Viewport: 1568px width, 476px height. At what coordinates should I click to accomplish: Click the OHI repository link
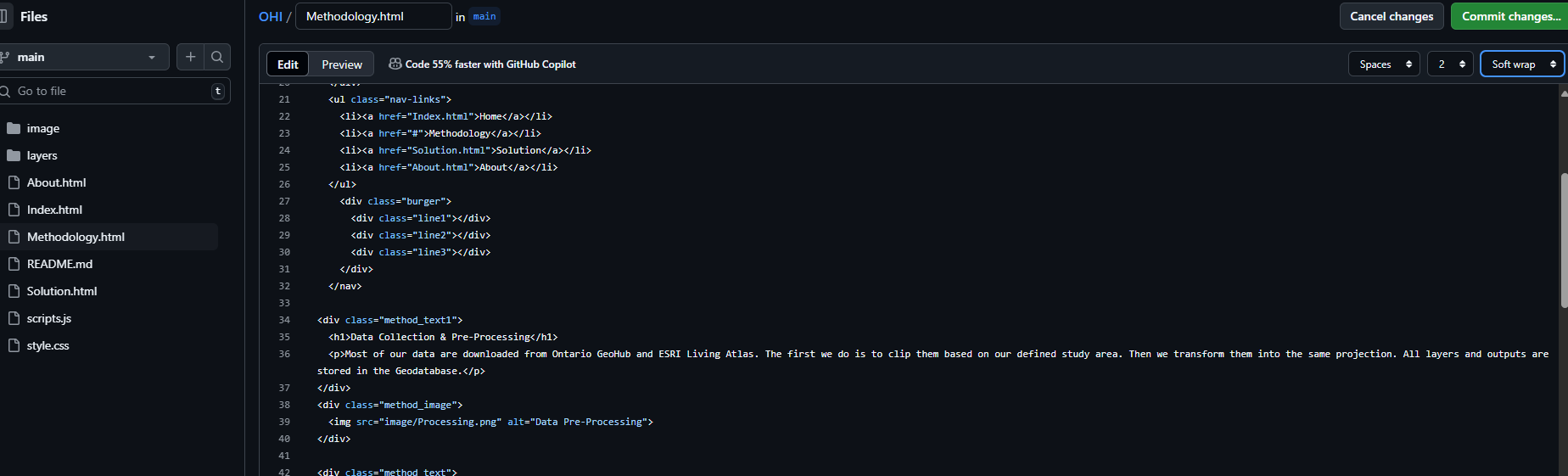tap(271, 16)
